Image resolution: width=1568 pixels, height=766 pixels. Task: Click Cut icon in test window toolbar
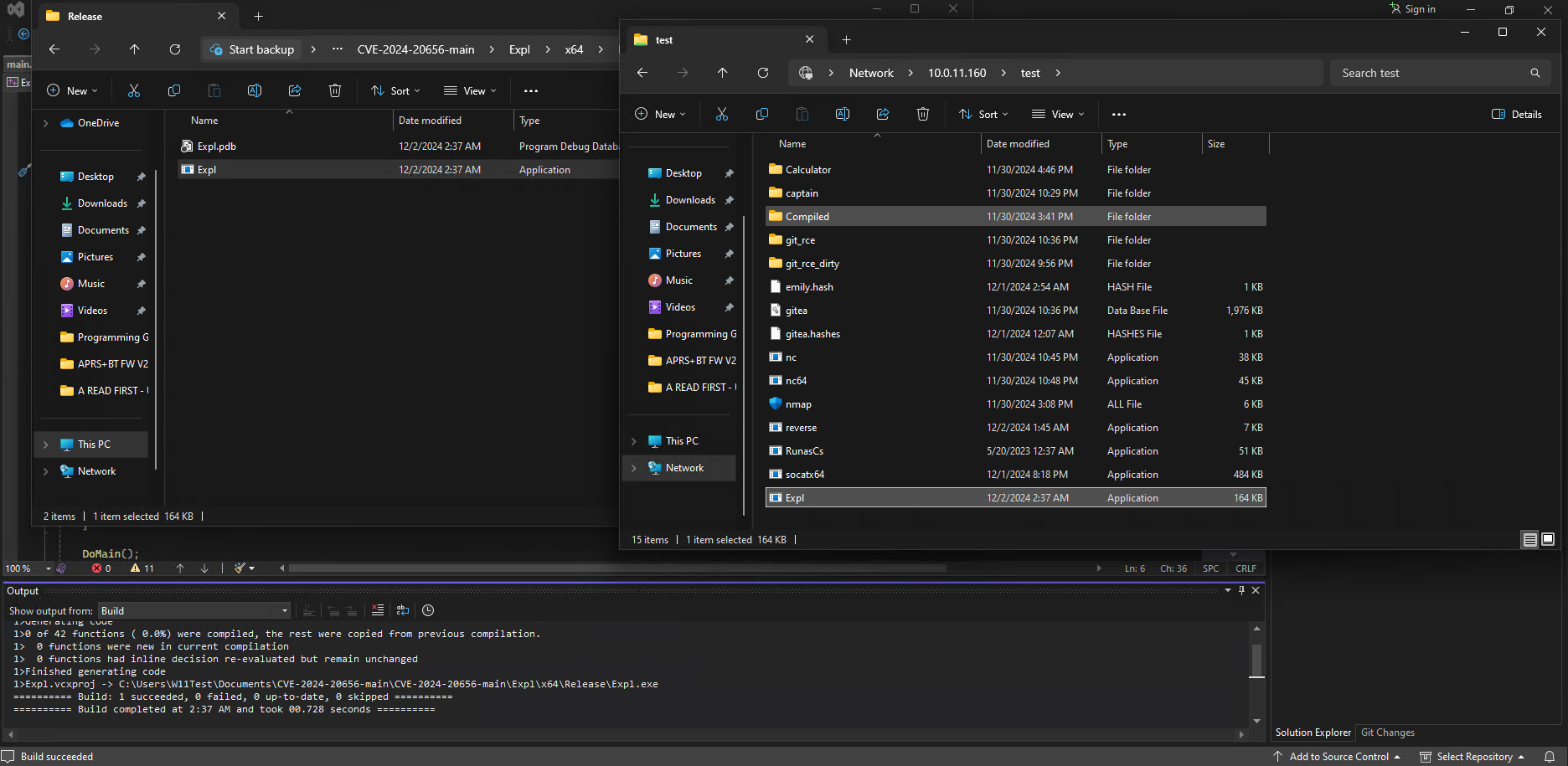coord(722,114)
